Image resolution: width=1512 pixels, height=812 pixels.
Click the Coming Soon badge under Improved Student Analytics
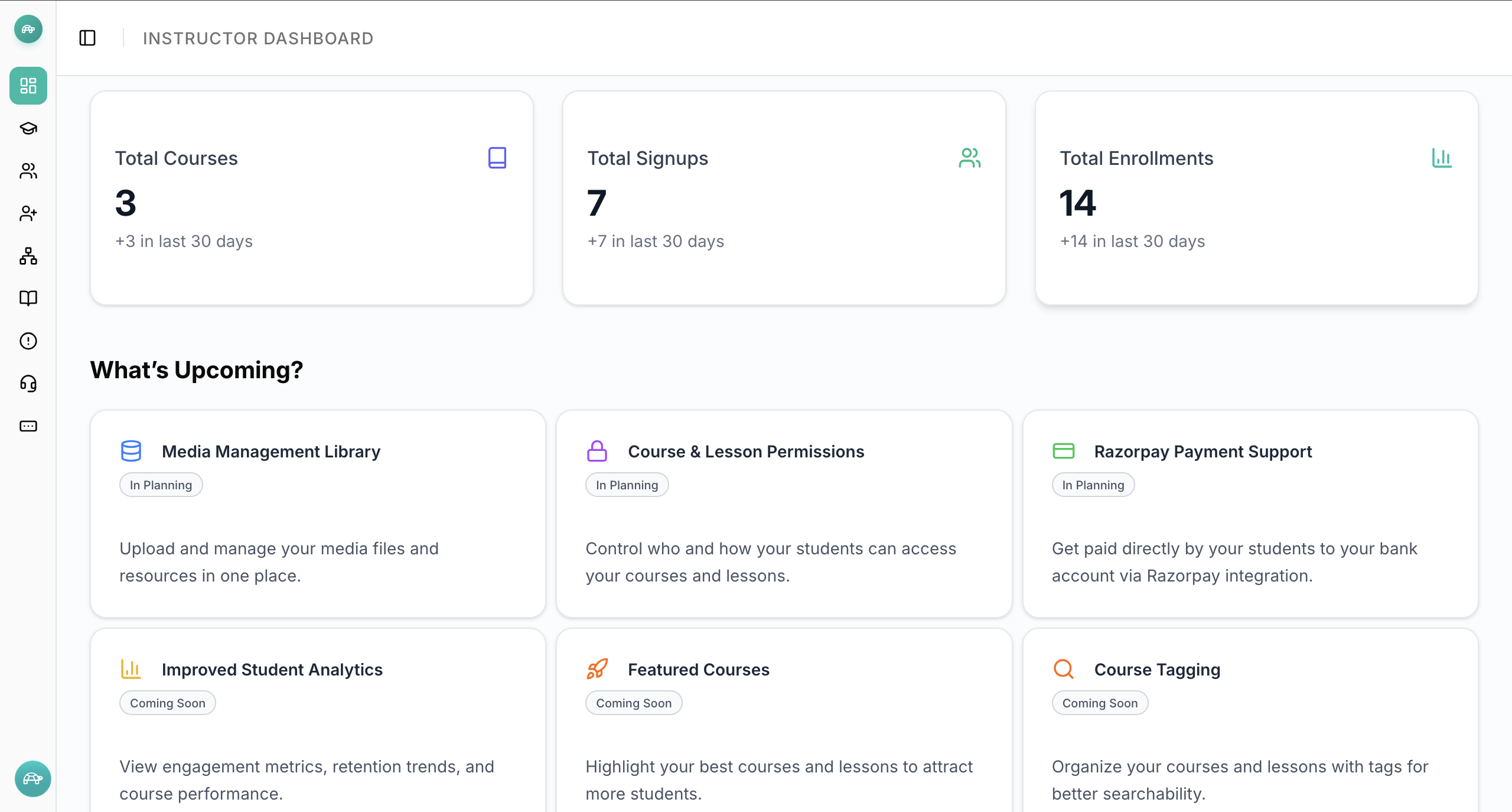[167, 703]
